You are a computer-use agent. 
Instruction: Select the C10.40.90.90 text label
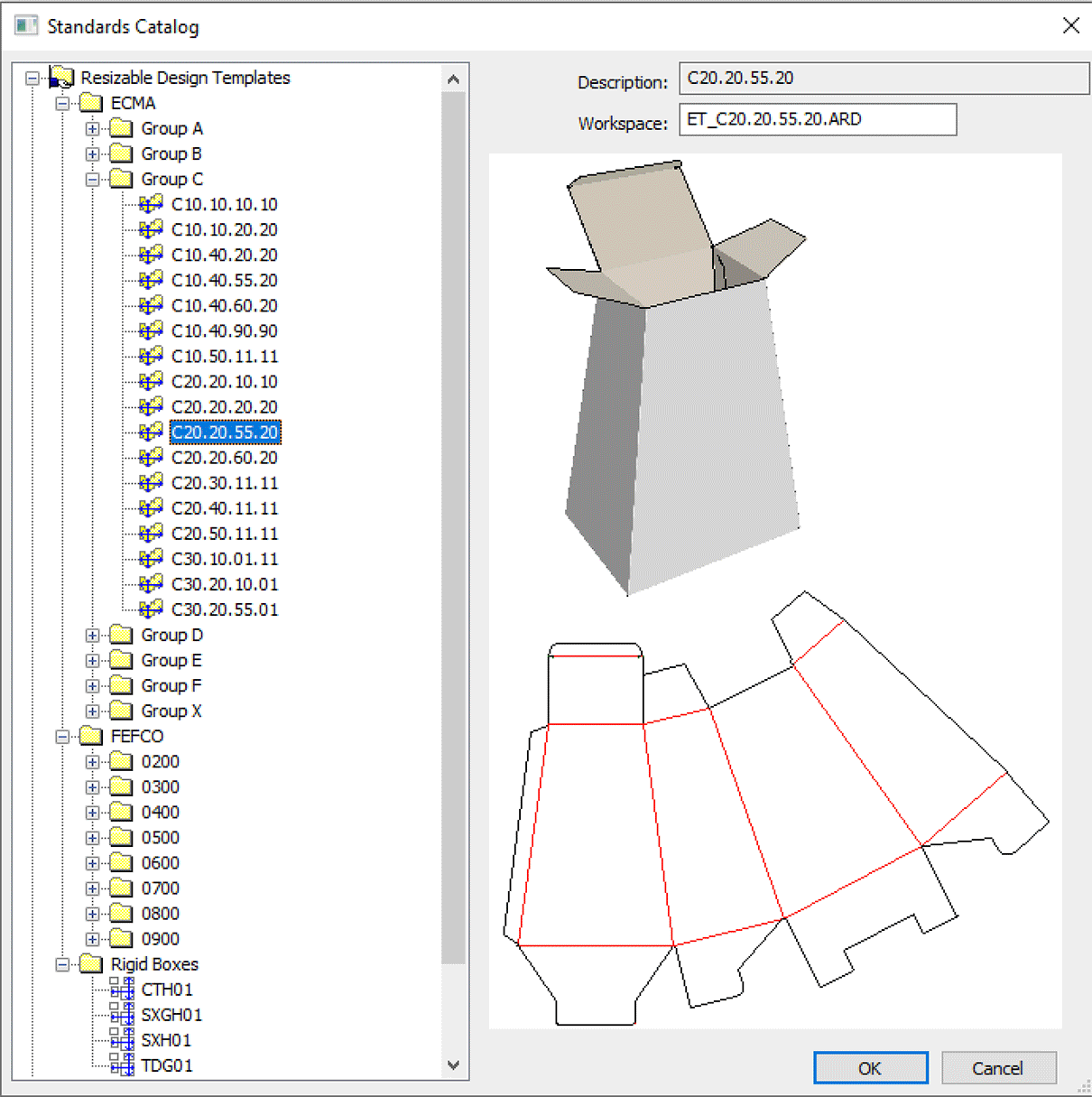click(225, 331)
